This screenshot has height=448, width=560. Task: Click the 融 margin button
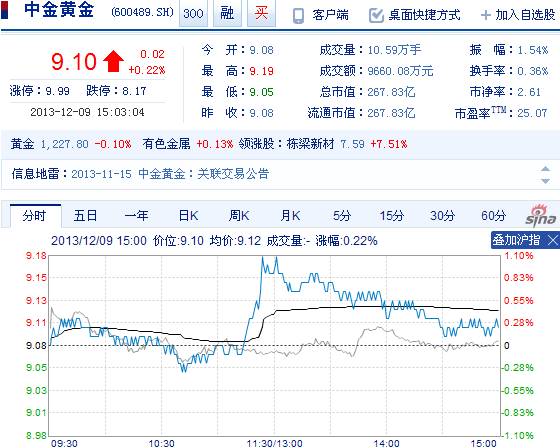[227, 13]
